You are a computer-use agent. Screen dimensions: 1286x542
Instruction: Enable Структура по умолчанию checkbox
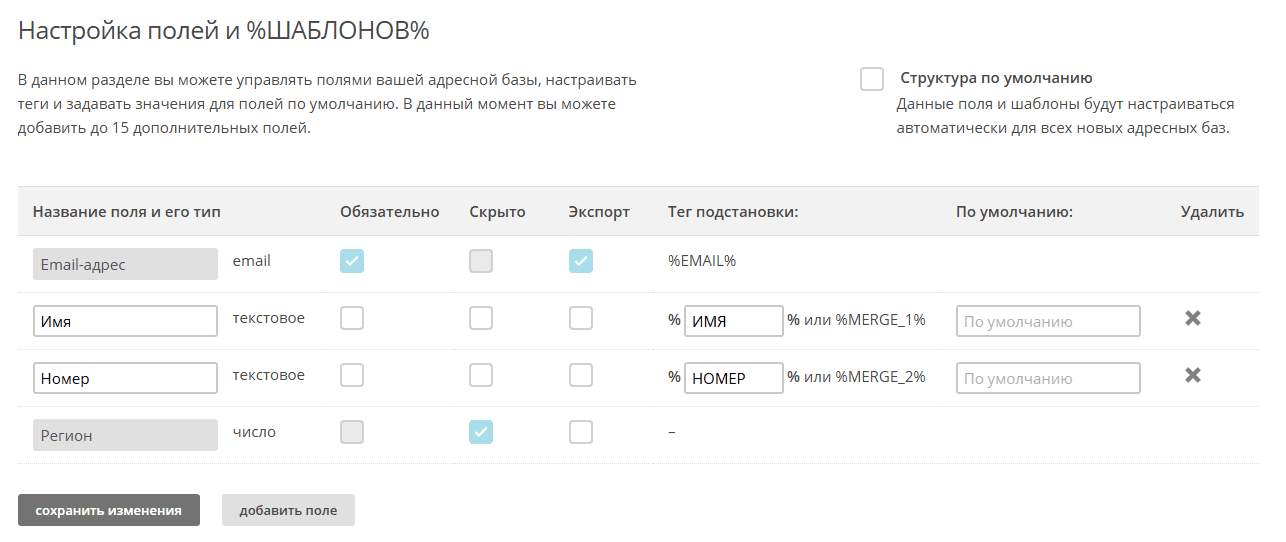(871, 79)
